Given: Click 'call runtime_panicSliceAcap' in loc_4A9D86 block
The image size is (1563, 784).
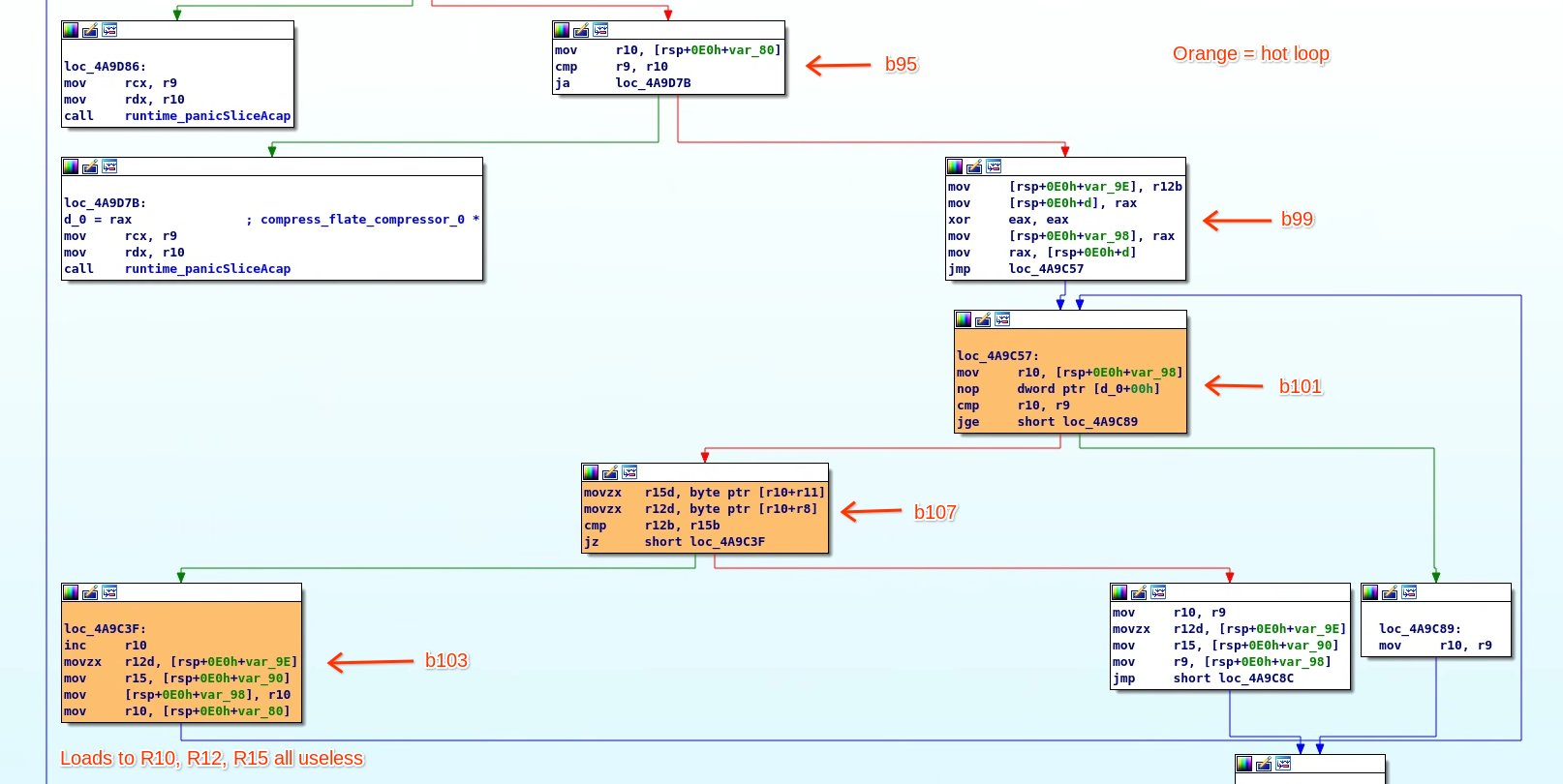Looking at the screenshot, I should coord(177,116).
